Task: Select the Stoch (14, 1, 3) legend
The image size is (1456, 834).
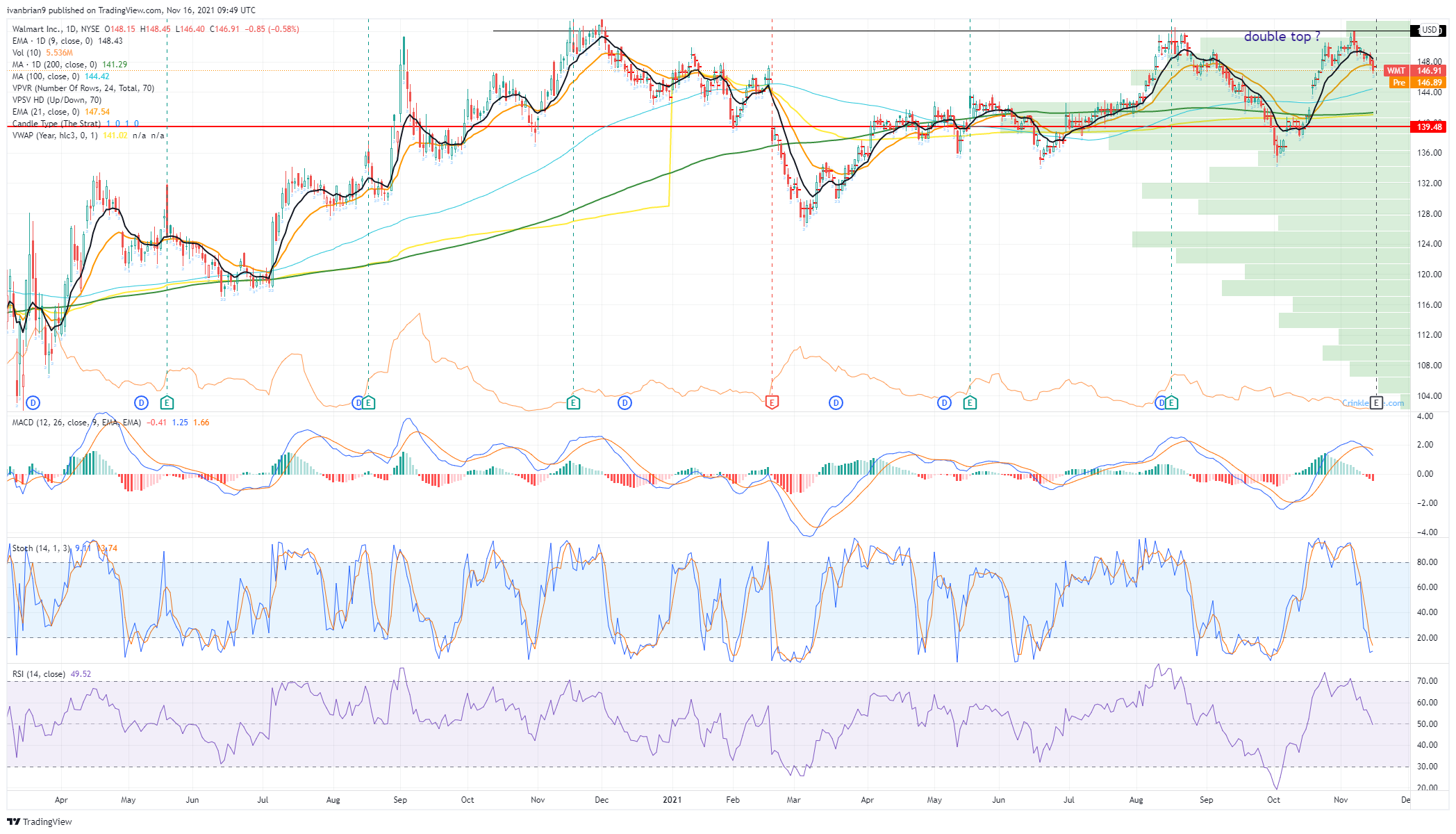Action: [65, 548]
